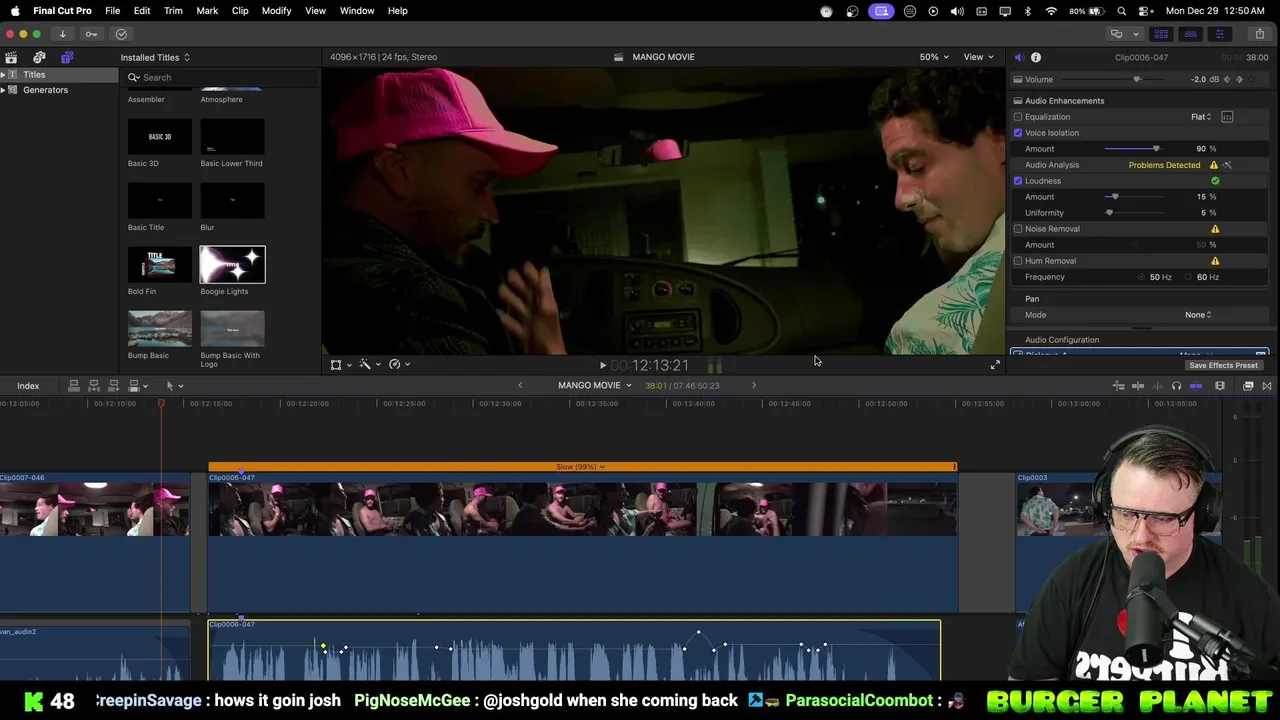Viewport: 1280px width, 720px height.
Task: Enable the Noise Removal checkbox
Action: (x=1018, y=229)
